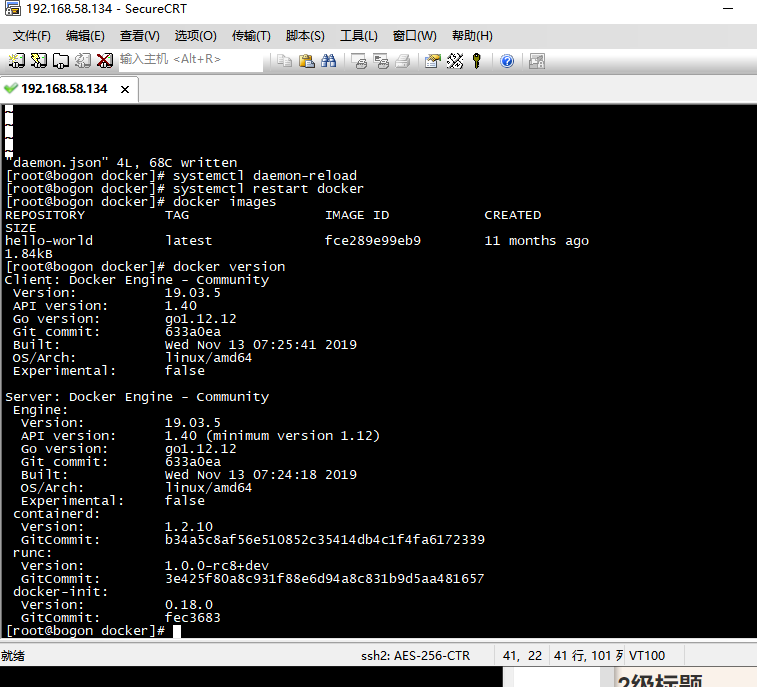Click the containerd GitCommit hash value
This screenshot has width=757, height=687.
coord(325,539)
